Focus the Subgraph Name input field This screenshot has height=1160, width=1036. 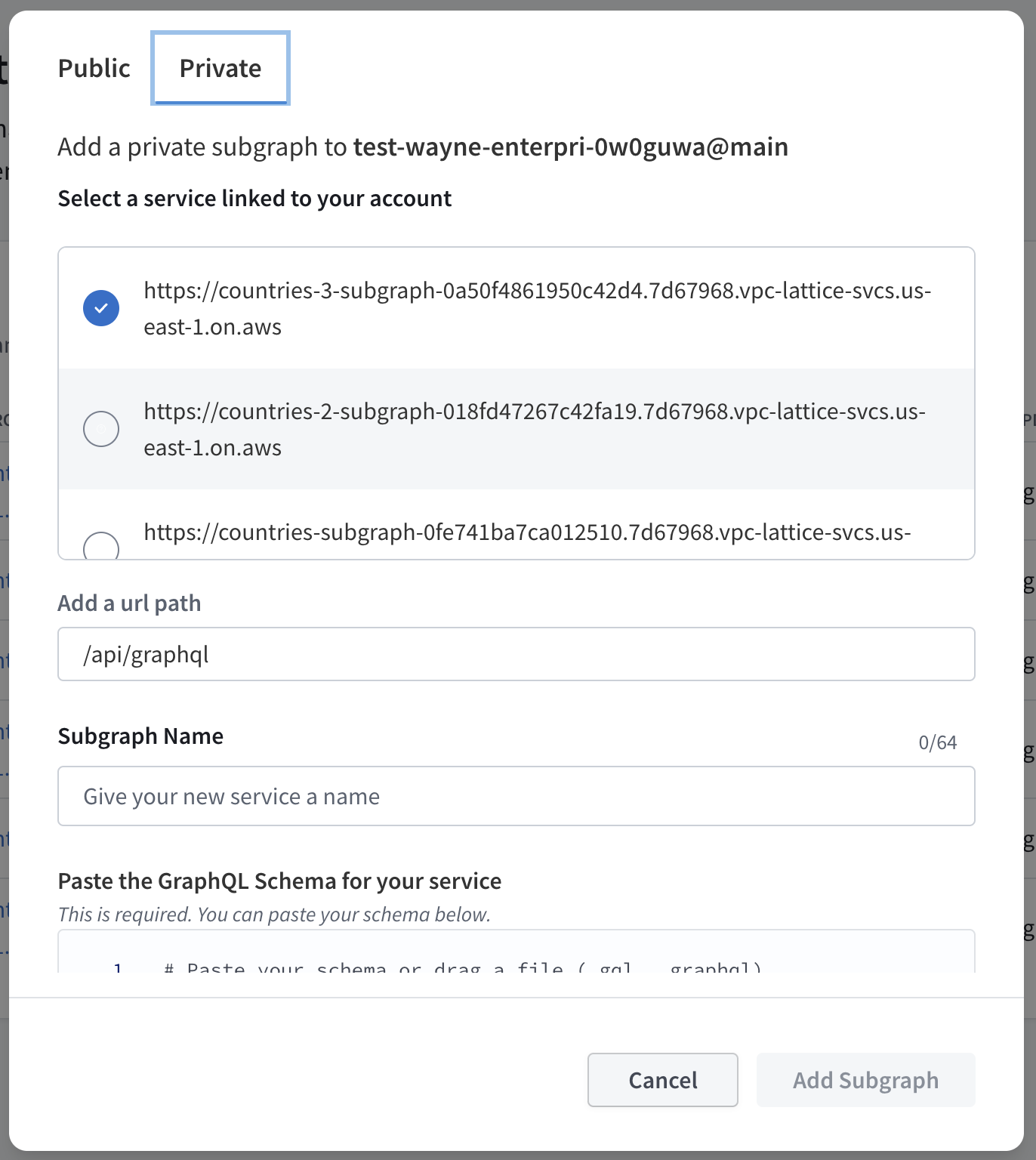(x=516, y=797)
